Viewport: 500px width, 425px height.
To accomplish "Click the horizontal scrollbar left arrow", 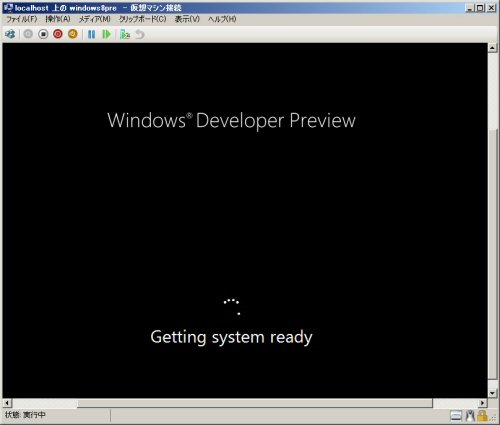I will tap(7, 403).
